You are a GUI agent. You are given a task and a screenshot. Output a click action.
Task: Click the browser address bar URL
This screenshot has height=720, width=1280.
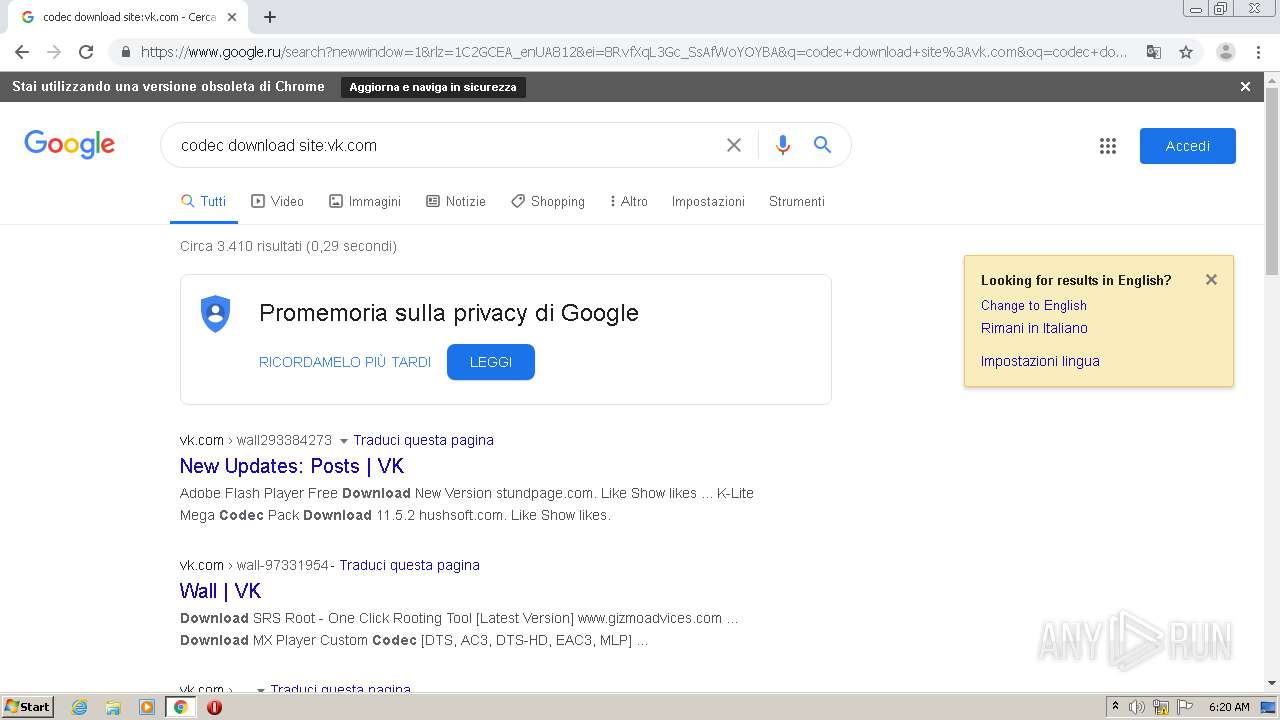[634, 52]
